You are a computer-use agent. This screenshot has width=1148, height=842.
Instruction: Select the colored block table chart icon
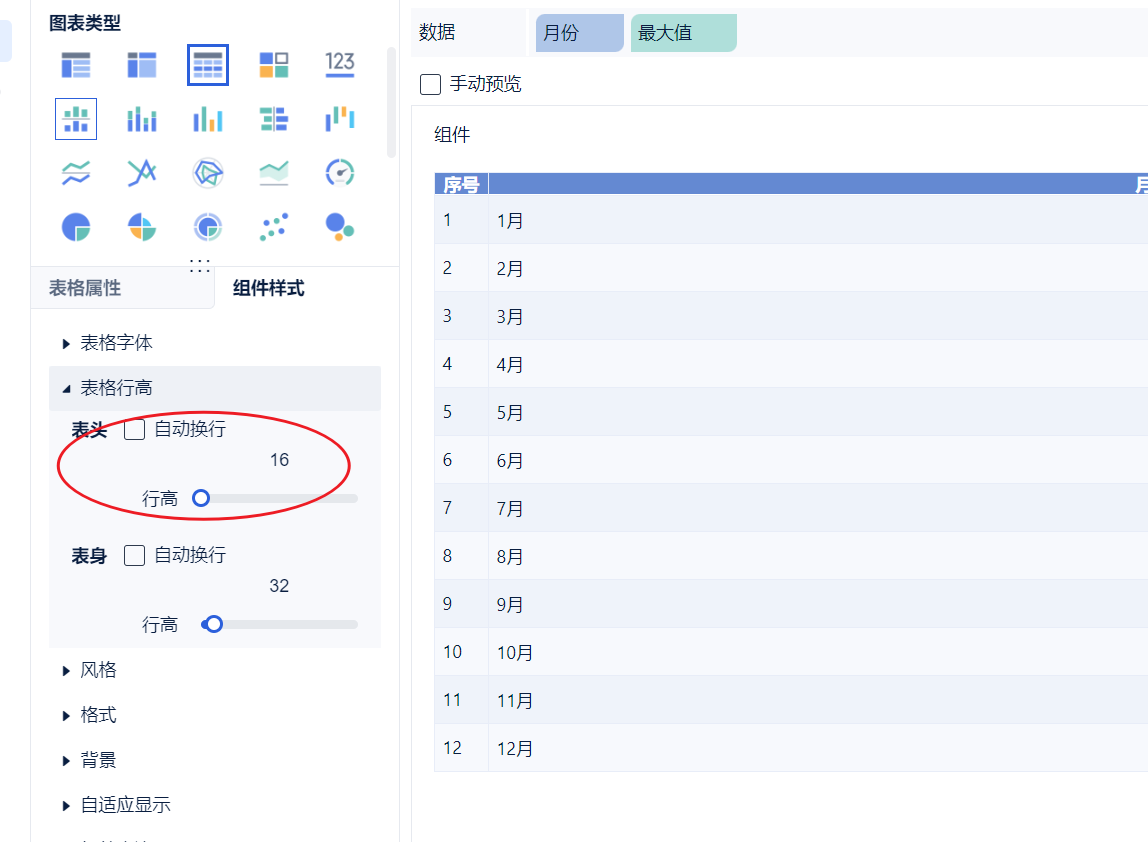[274, 65]
